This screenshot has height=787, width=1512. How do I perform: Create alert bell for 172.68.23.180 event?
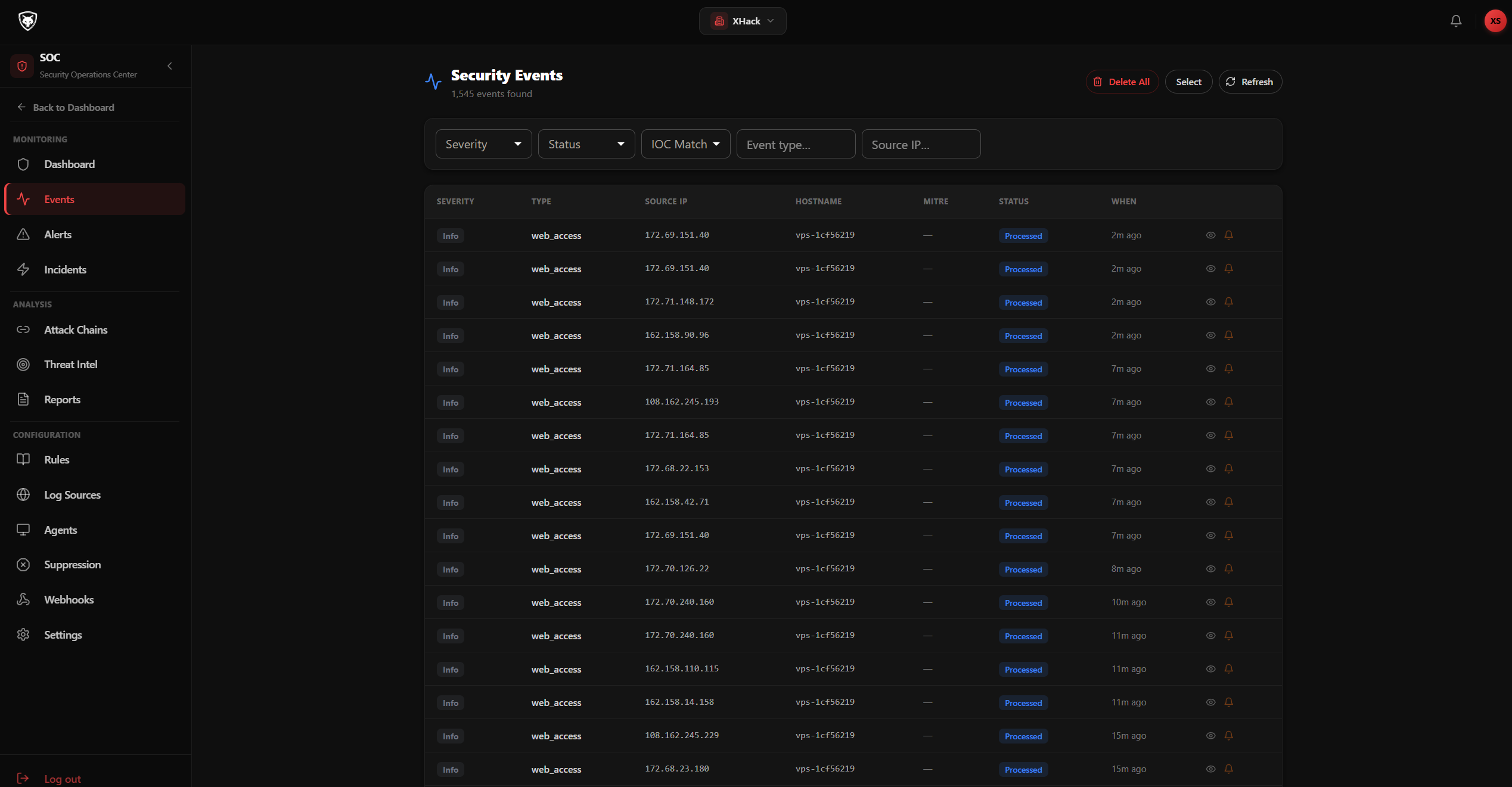(x=1228, y=769)
